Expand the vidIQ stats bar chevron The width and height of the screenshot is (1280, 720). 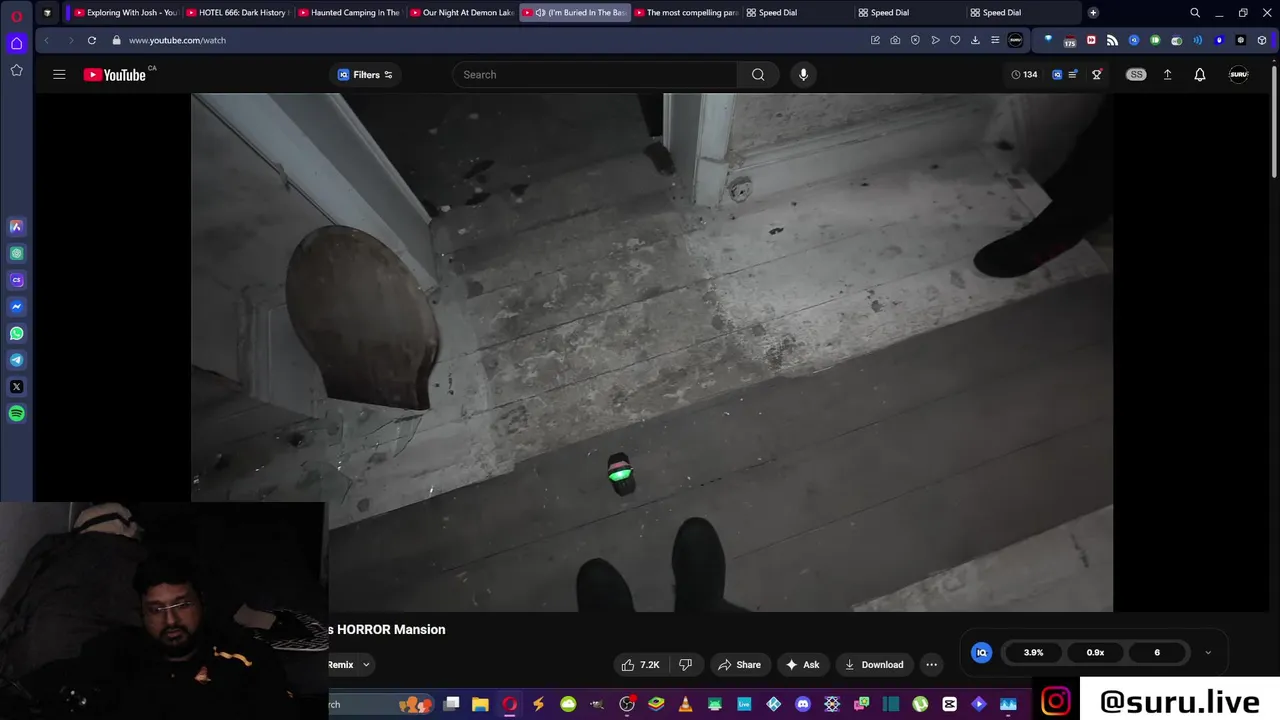1207,653
